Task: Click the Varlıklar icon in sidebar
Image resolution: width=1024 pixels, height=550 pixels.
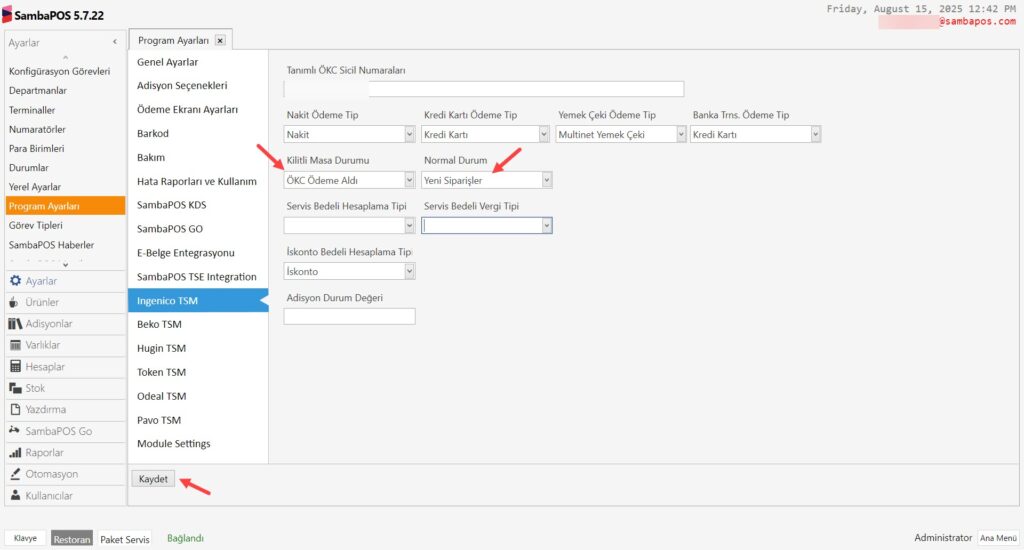Action: pos(15,345)
